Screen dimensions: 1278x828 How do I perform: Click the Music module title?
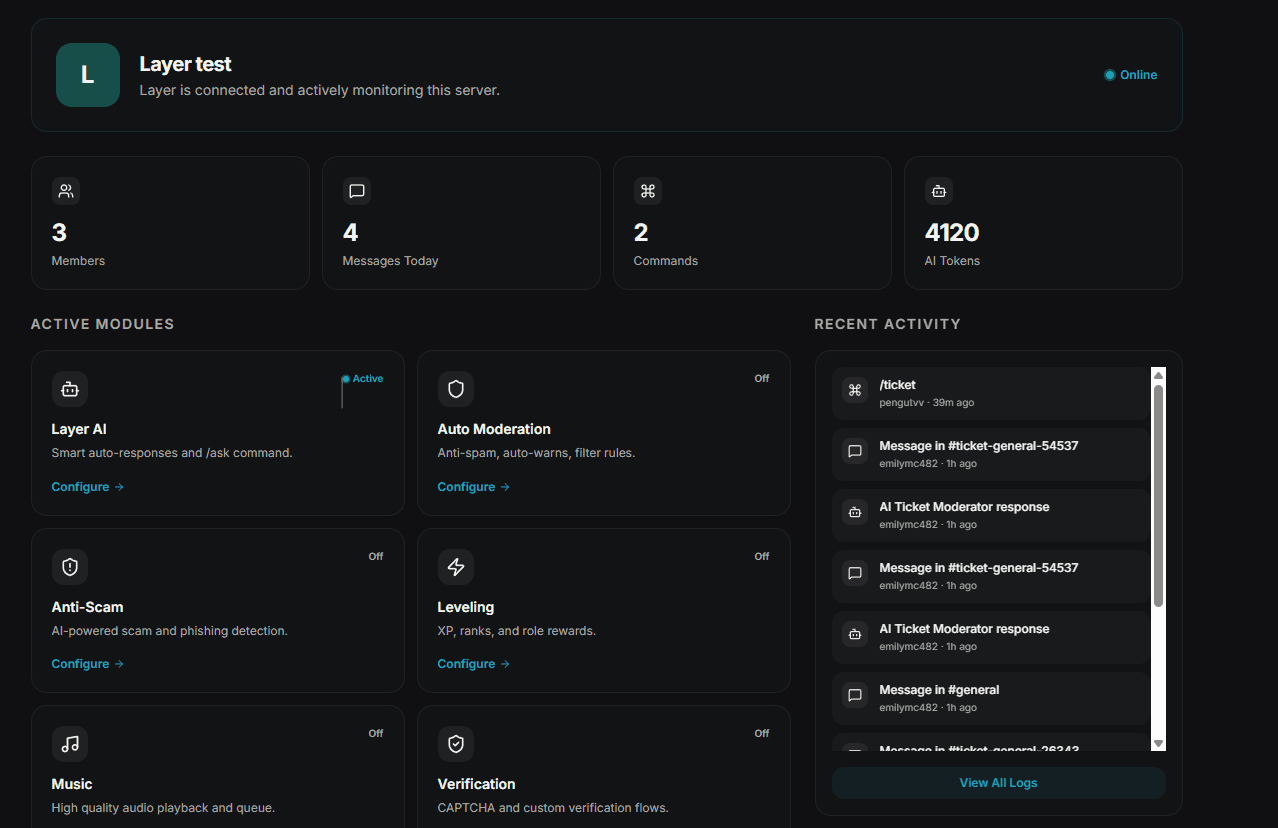[x=72, y=784]
